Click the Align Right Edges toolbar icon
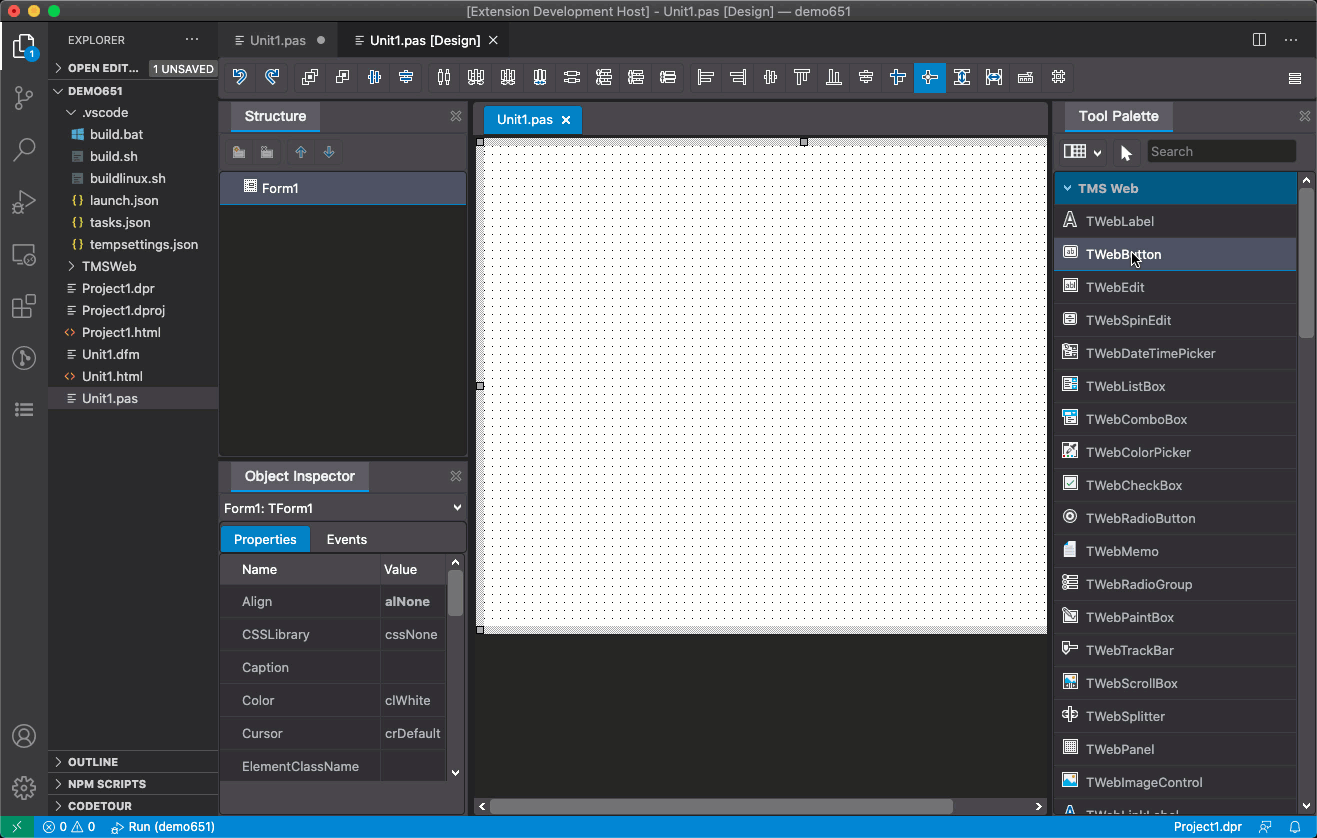Image resolution: width=1317 pixels, height=838 pixels. click(x=738, y=77)
